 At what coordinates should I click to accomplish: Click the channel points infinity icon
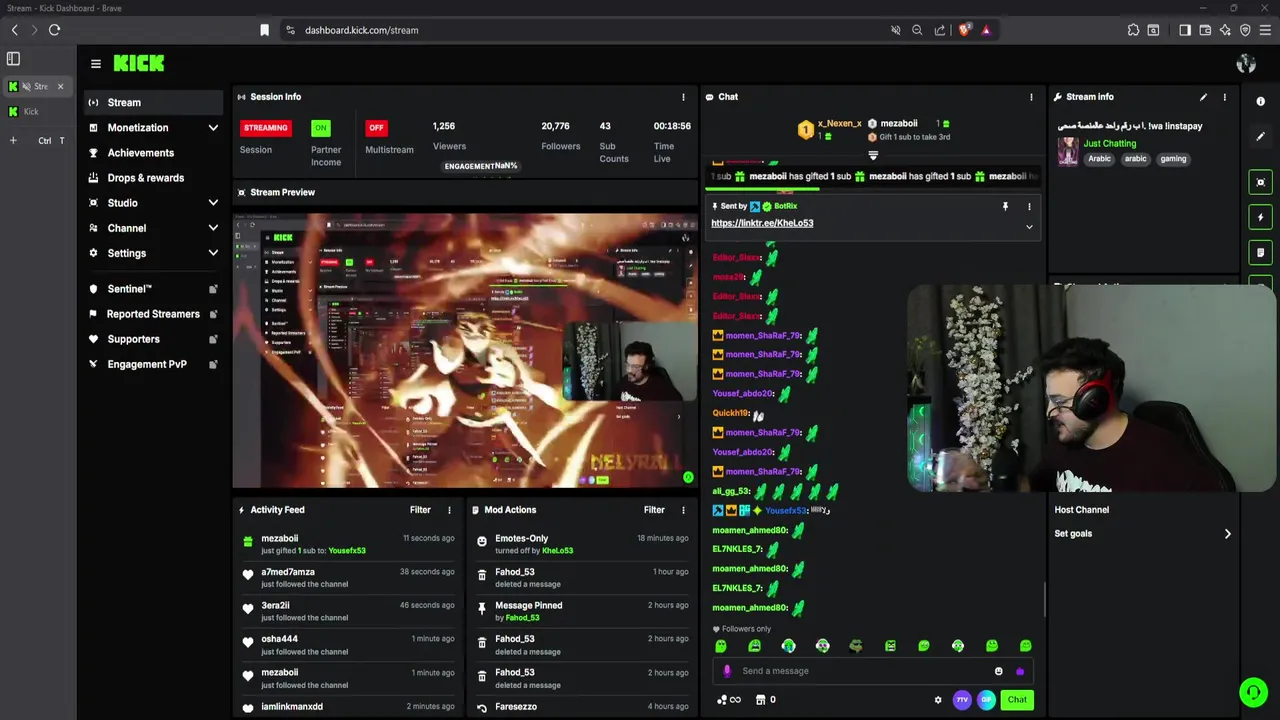coord(729,700)
